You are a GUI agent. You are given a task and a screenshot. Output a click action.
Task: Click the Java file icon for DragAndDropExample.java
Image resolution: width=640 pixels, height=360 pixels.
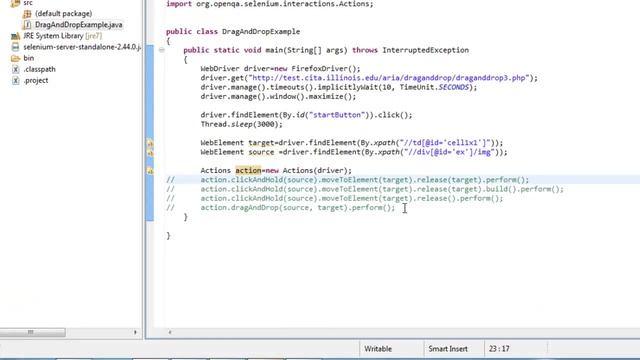[27, 25]
